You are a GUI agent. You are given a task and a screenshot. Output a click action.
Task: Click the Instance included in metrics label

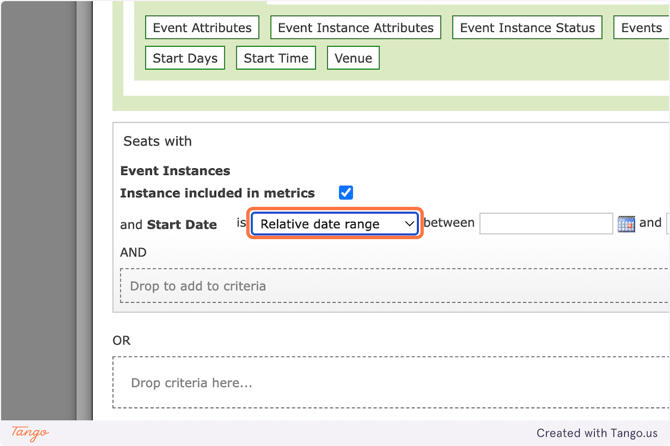(217, 193)
